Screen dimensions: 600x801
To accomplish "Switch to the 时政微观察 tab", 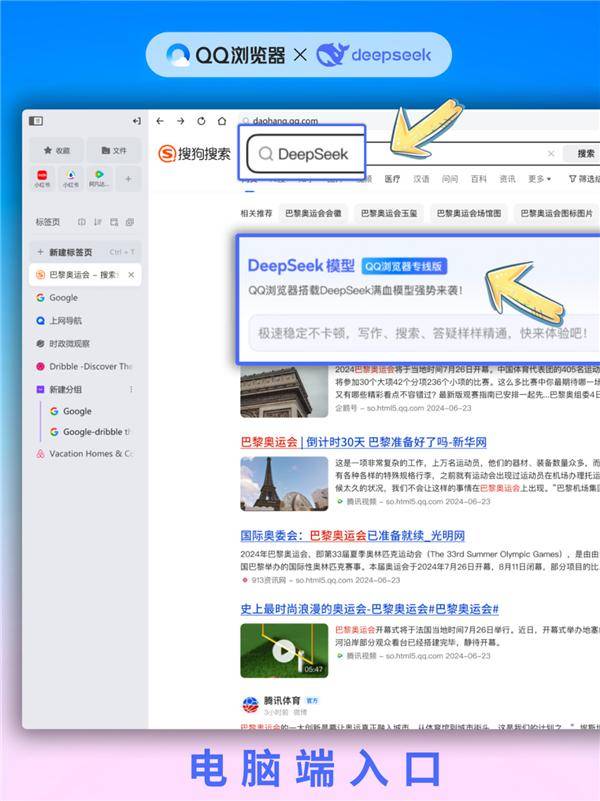I will (85, 343).
